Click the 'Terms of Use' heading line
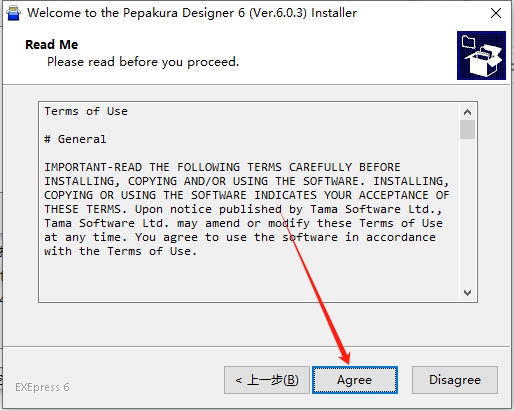Screen dimensions: 514x411 86,111
